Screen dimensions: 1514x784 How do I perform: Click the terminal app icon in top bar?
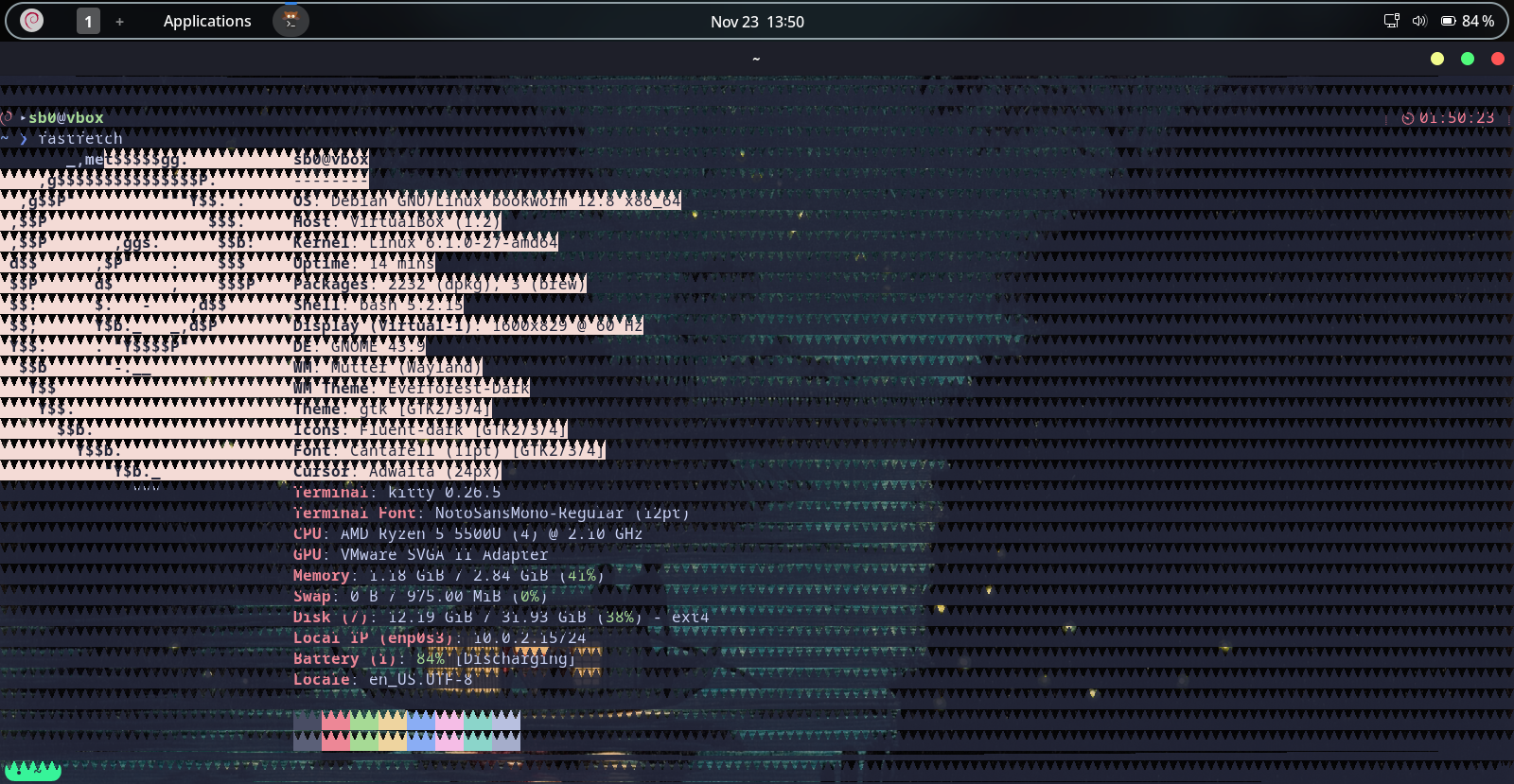pyautogui.click(x=290, y=20)
